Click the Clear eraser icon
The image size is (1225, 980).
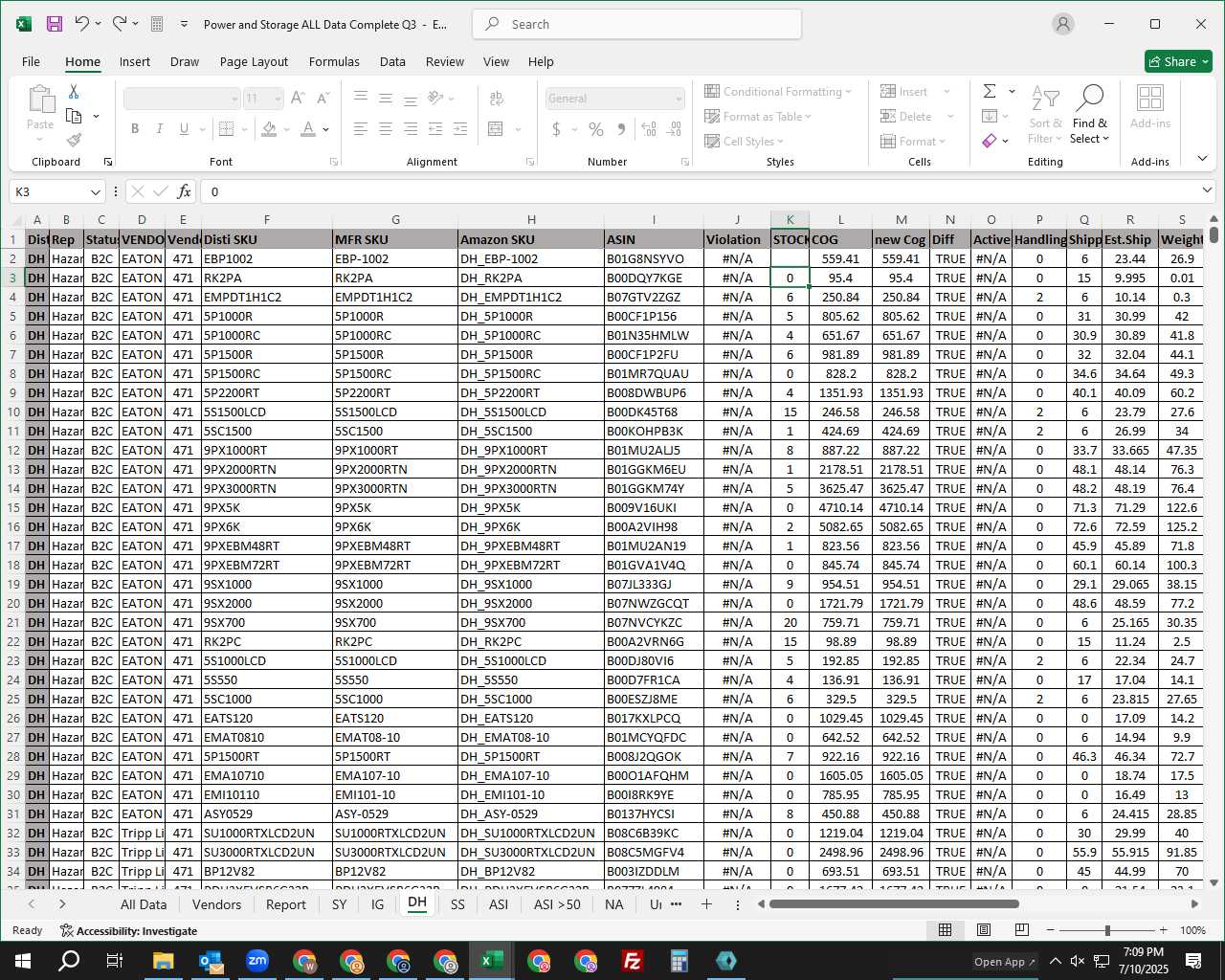click(990, 141)
